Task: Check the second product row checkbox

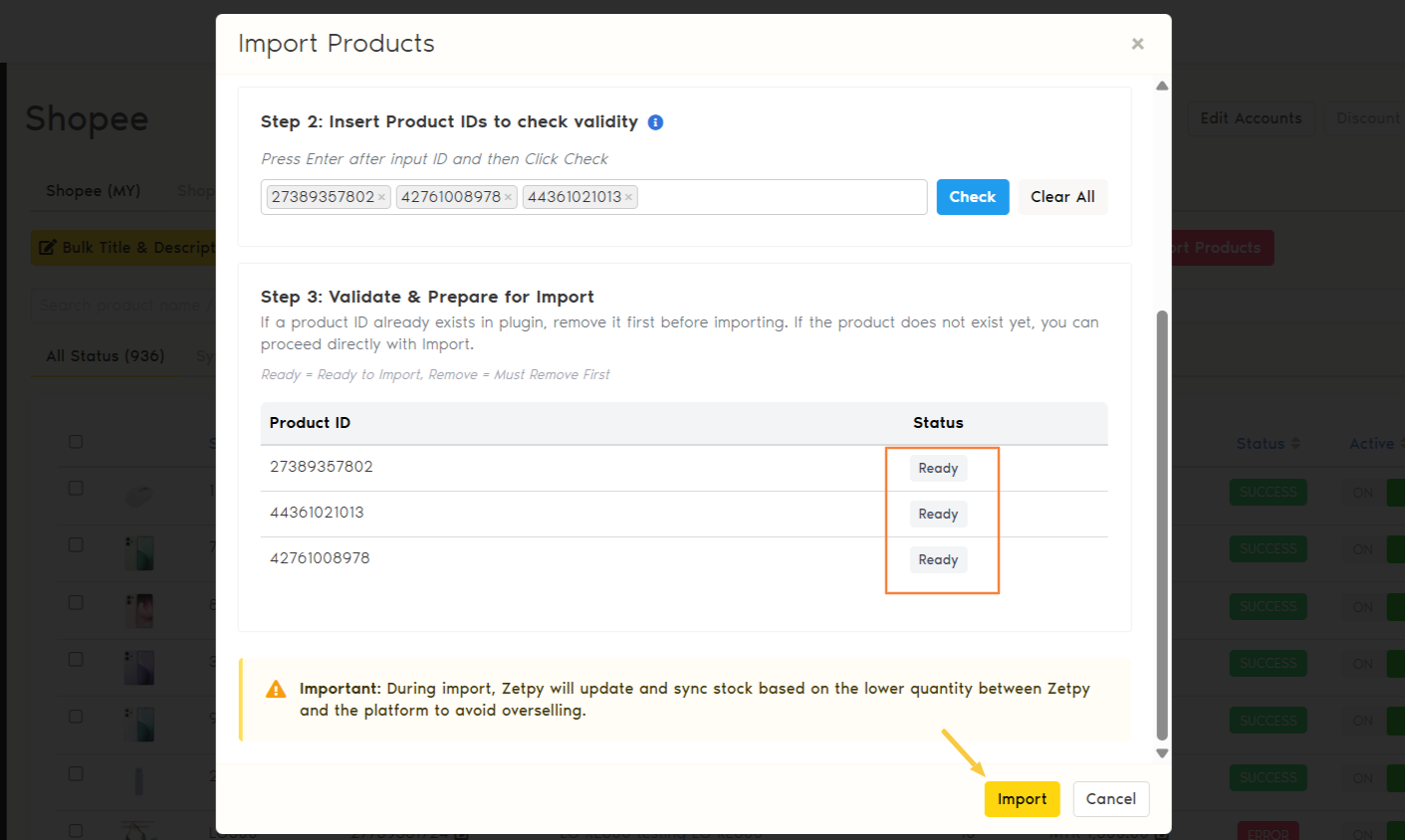Action: point(76,544)
